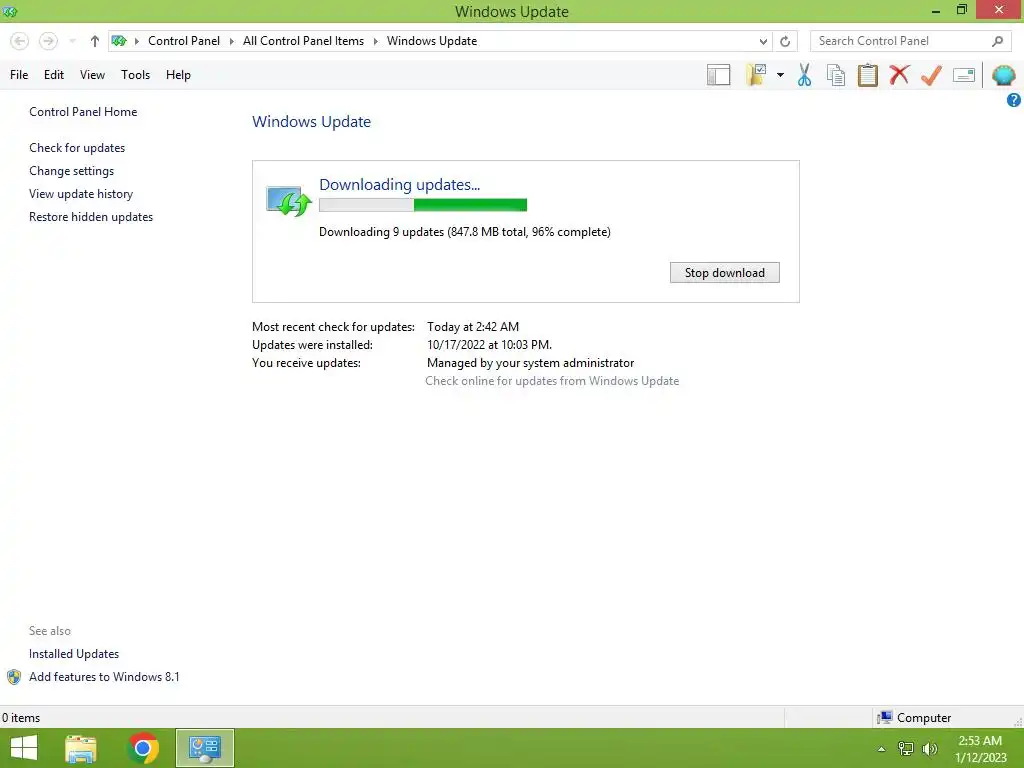Screen dimensions: 1024x768
Task: Open File Explorer from the taskbar
Action: 81,748
